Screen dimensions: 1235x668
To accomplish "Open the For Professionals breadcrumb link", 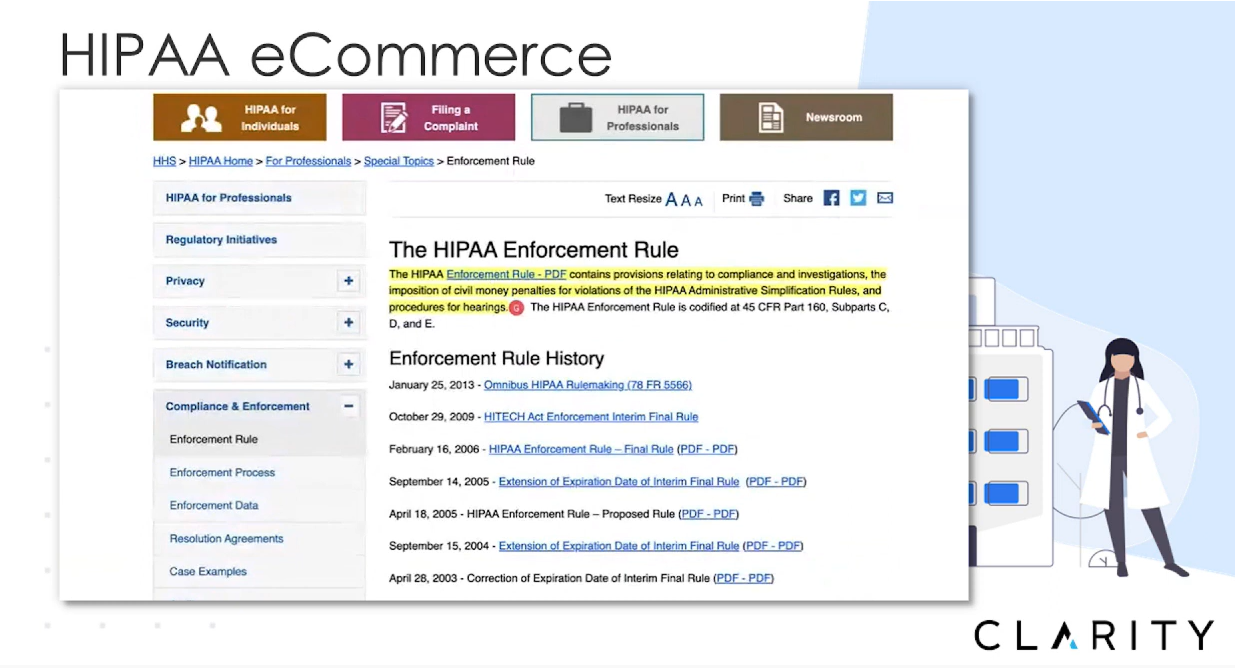I will coord(308,161).
